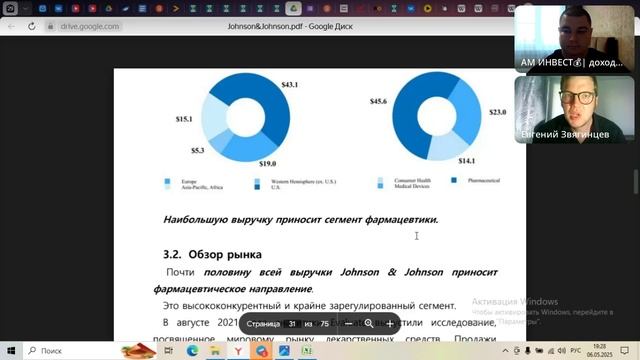This screenshot has width=640, height=360.
Task: Click the 'Pharmaceutical' legend entry
Action: tap(484, 180)
